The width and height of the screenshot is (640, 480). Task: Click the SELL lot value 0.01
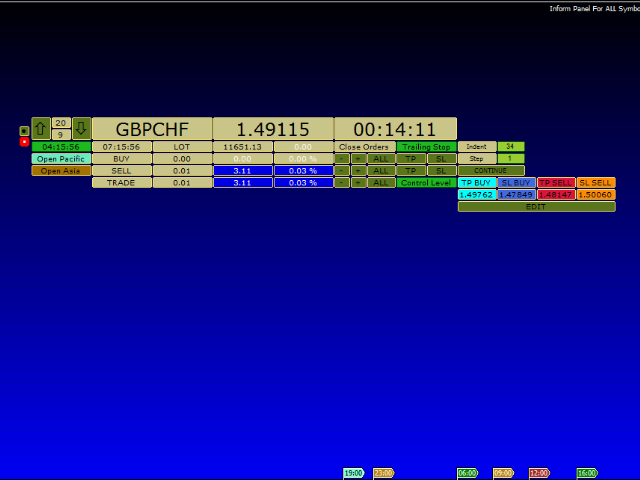click(182, 171)
